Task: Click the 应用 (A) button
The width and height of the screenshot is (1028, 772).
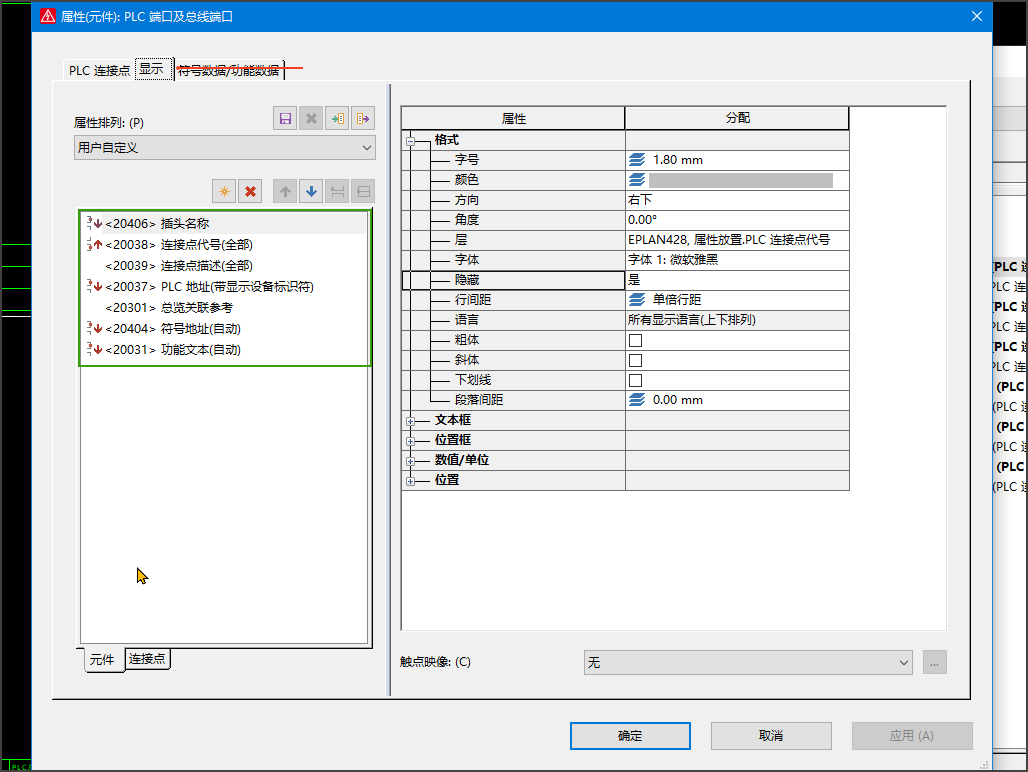Action: click(x=912, y=736)
